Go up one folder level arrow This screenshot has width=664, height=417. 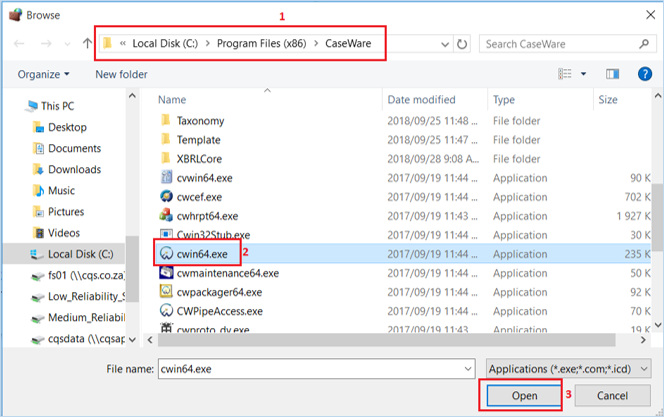pos(86,44)
